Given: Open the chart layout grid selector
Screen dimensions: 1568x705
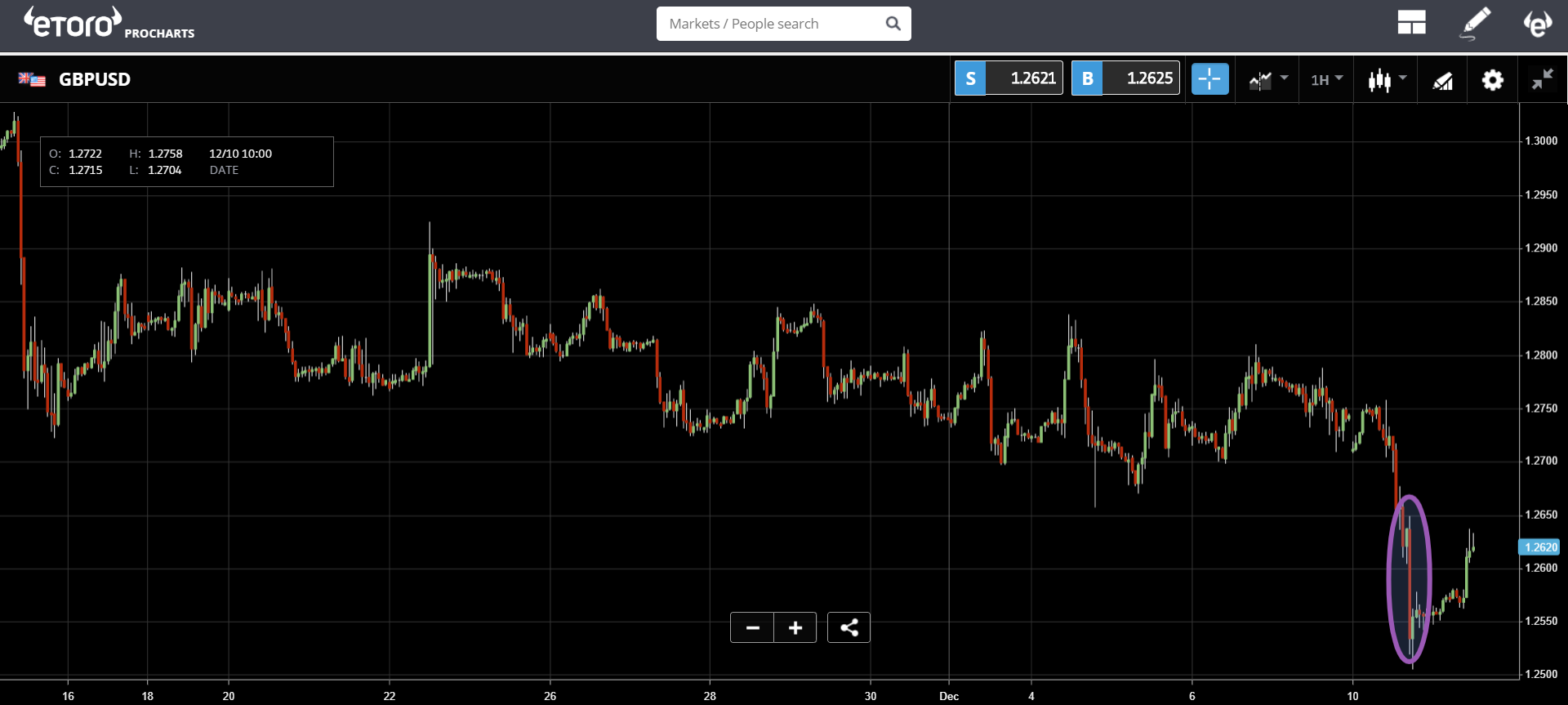Looking at the screenshot, I should click(1411, 23).
